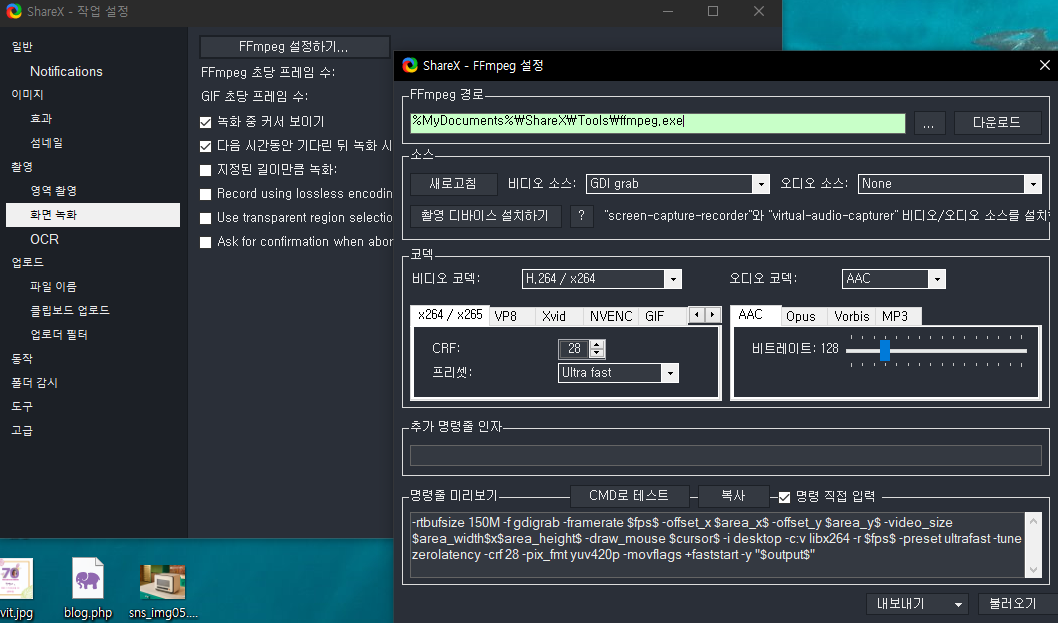
Task: Click the question mark help button
Action: coord(581,216)
